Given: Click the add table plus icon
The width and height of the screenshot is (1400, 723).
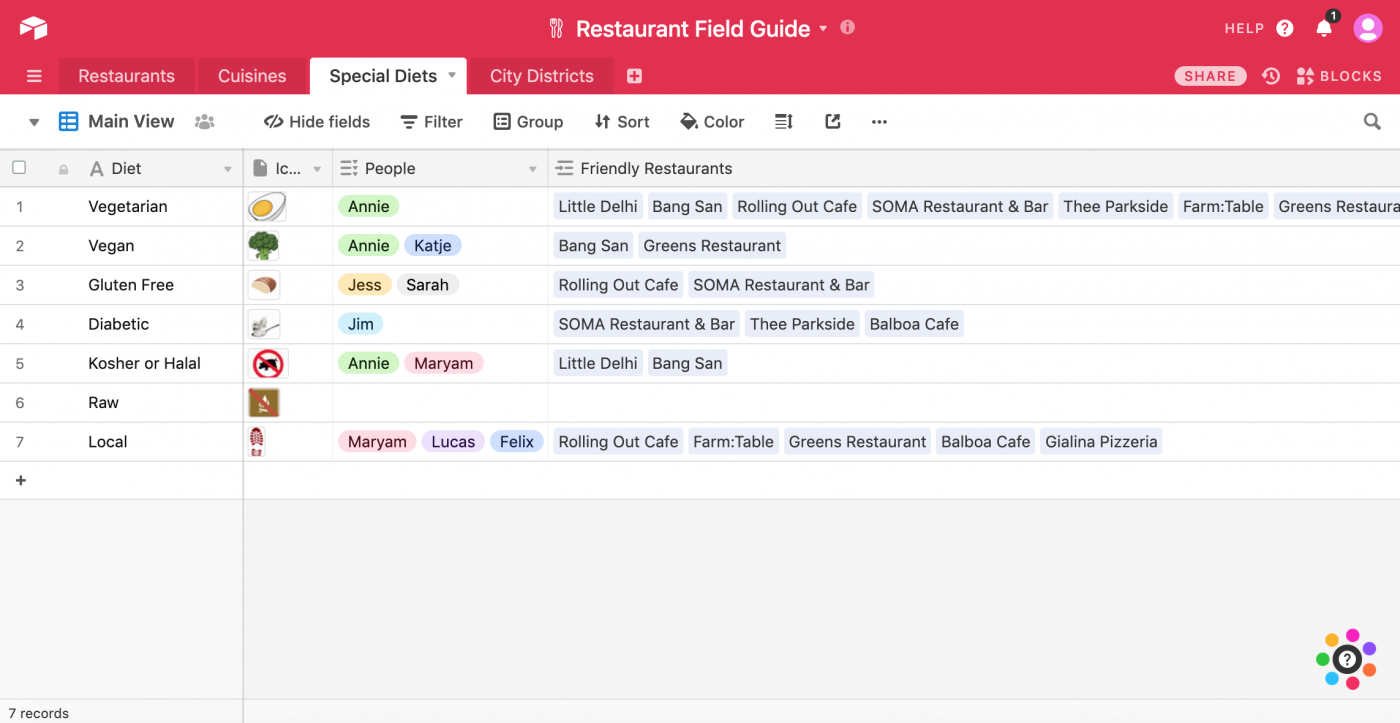Looking at the screenshot, I should click(634, 76).
